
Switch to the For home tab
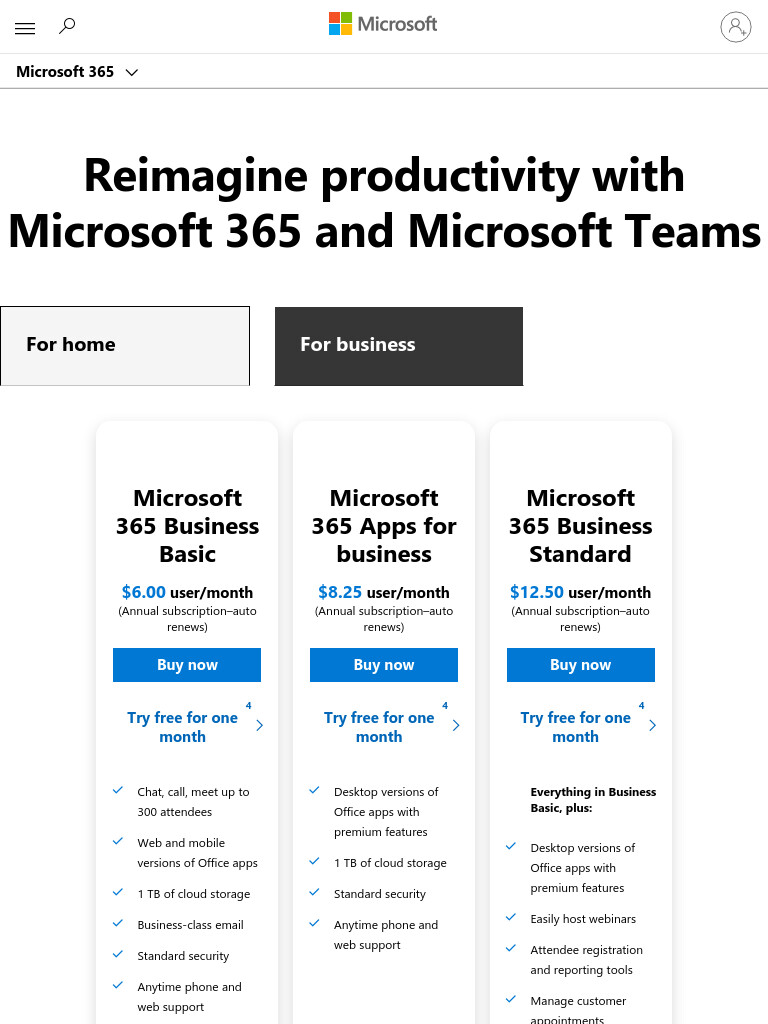[125, 345]
